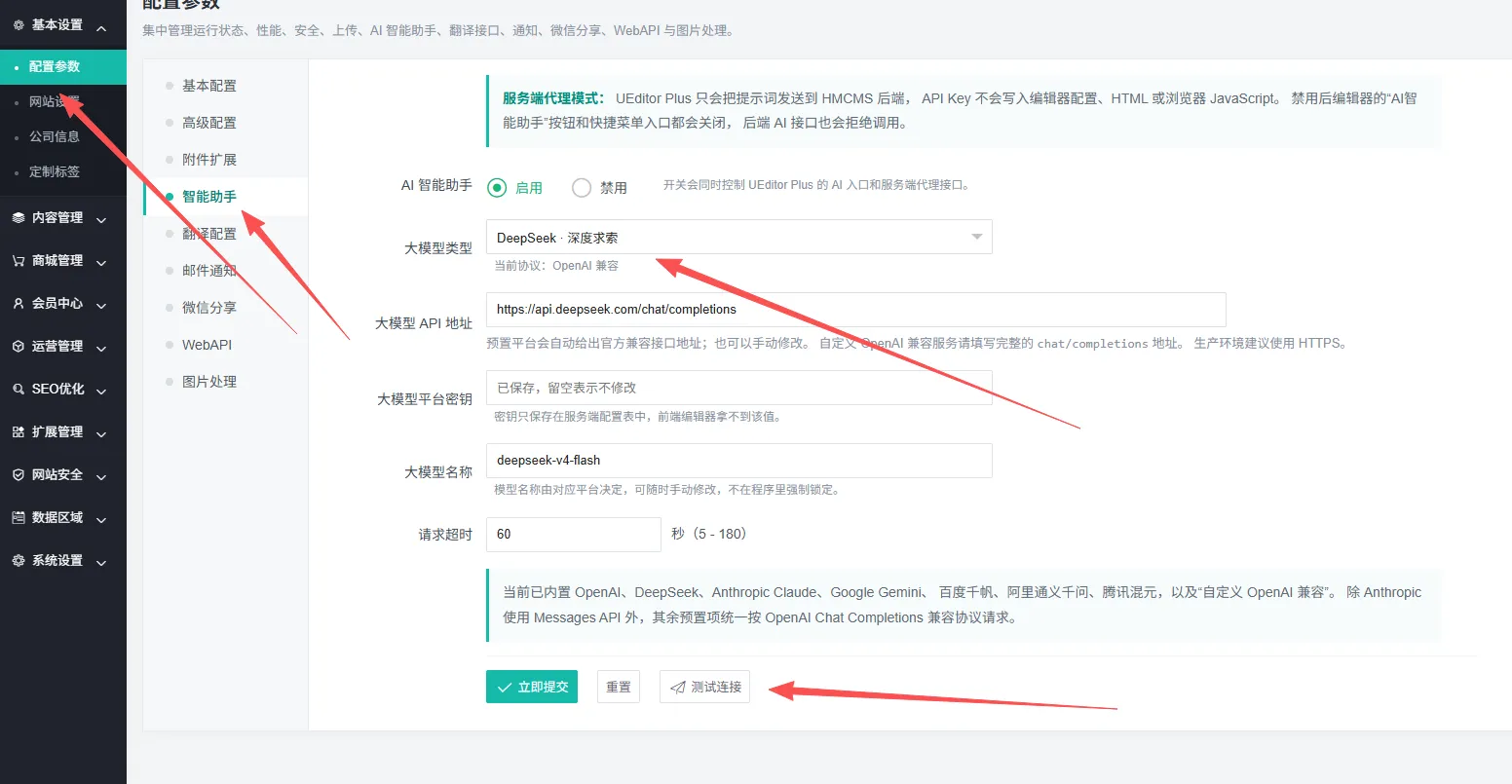Image resolution: width=1512 pixels, height=784 pixels.
Task: Open 定制标签 in the sidebar
Action: 63,172
